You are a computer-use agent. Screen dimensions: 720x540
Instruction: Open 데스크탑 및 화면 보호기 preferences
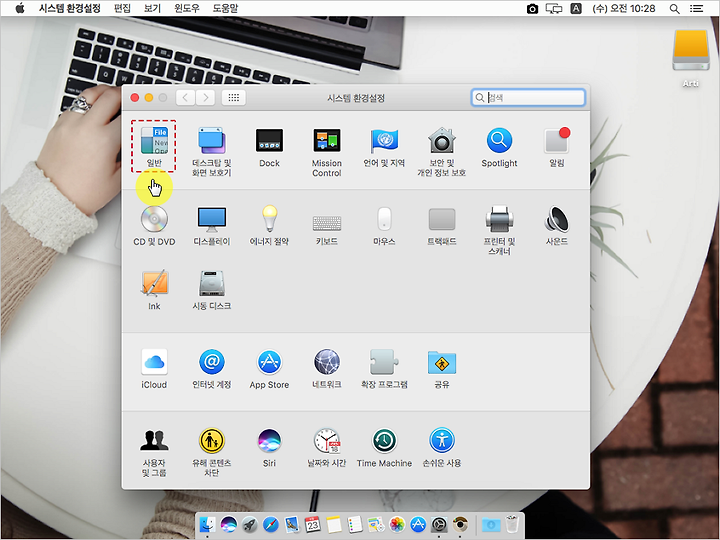[212, 152]
